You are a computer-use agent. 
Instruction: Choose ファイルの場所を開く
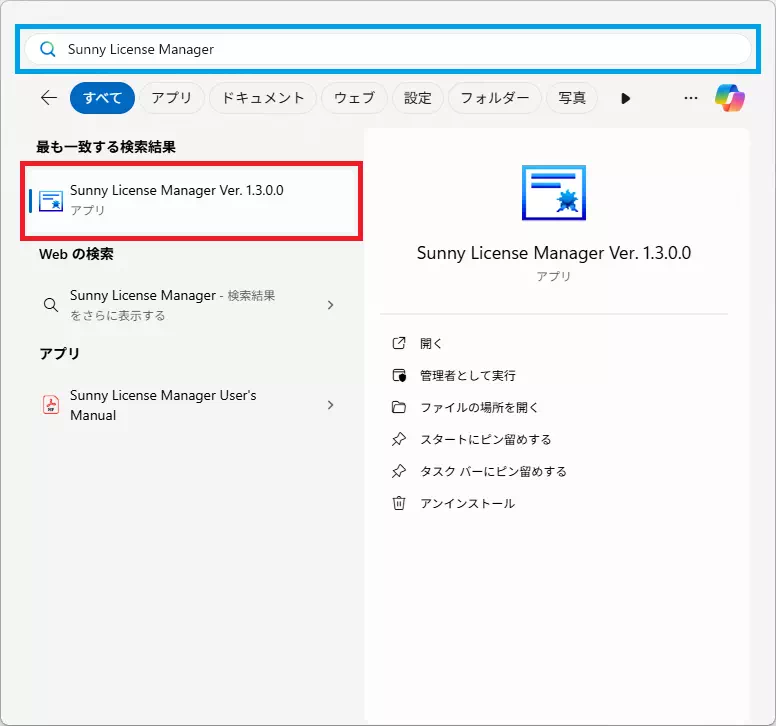(x=479, y=407)
